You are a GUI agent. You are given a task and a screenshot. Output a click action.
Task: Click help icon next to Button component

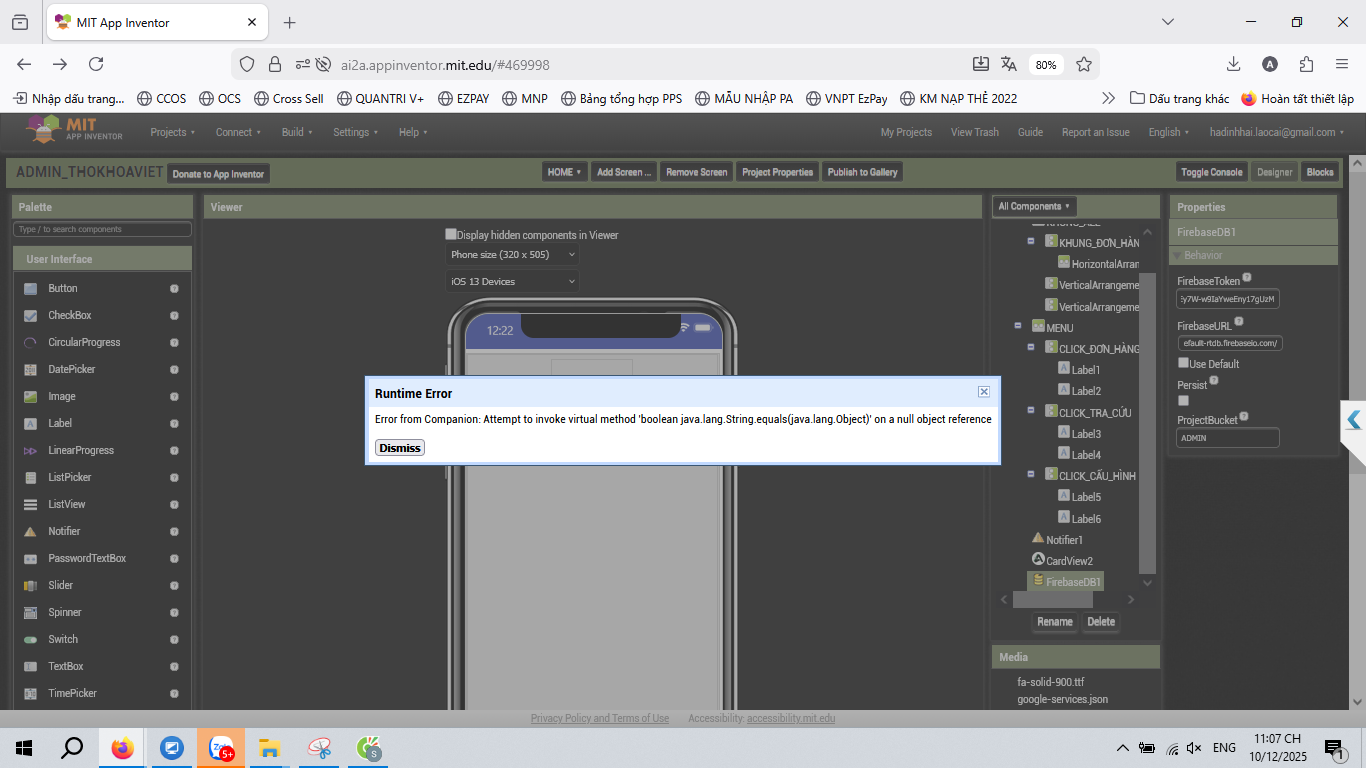(x=174, y=288)
